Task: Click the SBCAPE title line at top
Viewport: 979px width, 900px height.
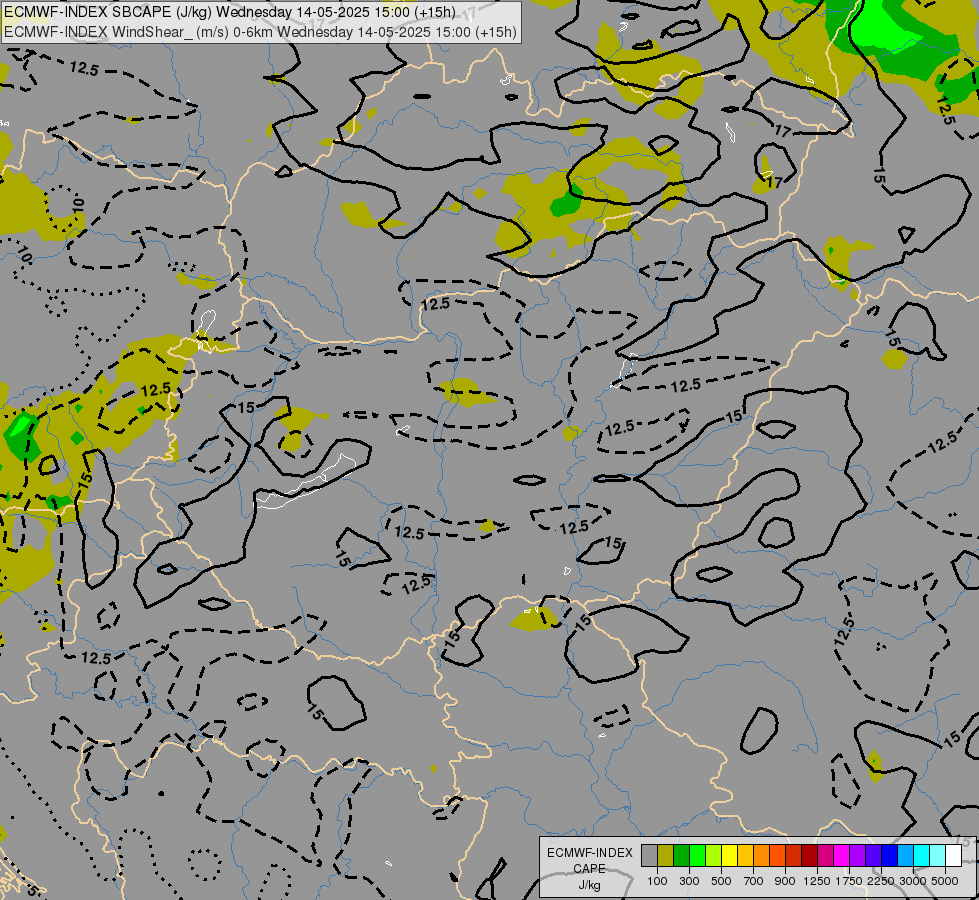Action: [229, 12]
